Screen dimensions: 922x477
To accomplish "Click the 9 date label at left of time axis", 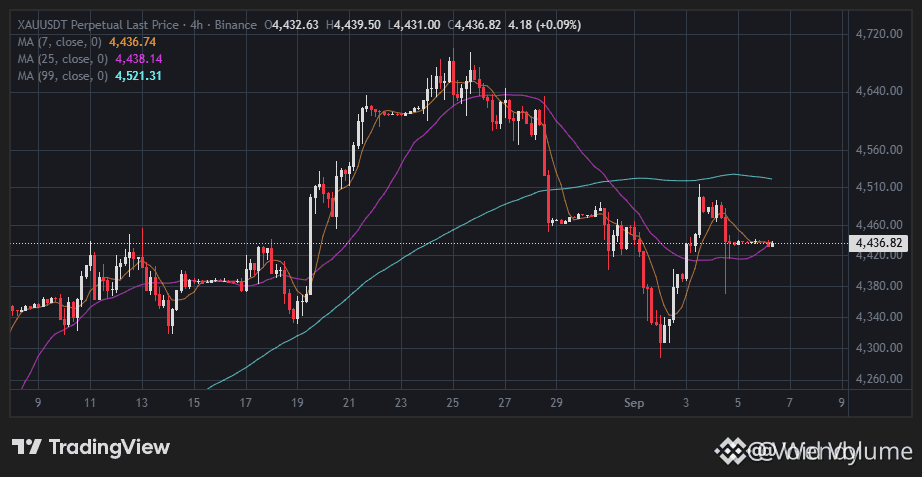I will tap(38, 403).
